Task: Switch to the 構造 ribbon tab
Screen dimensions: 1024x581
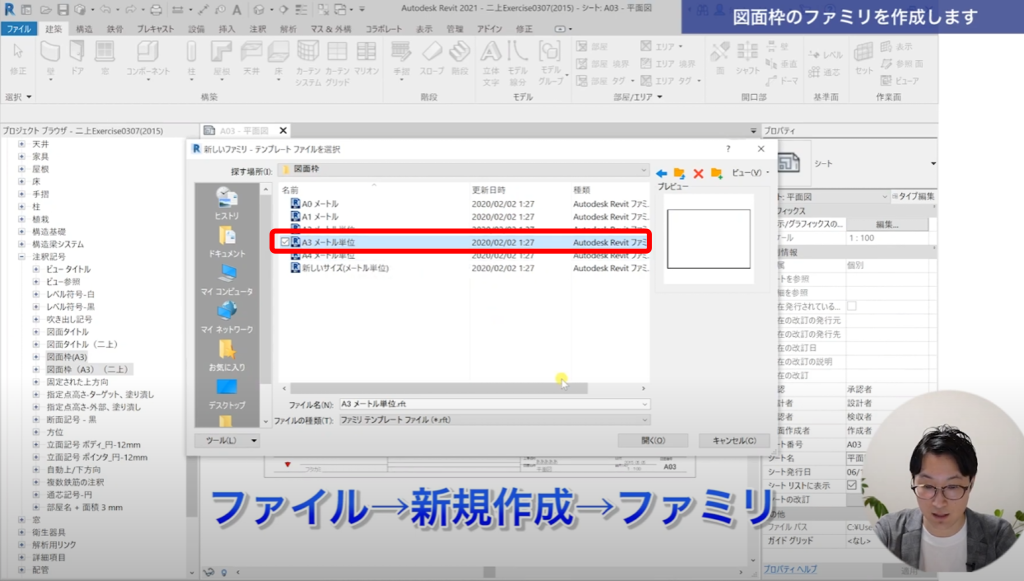Action: [x=85, y=29]
